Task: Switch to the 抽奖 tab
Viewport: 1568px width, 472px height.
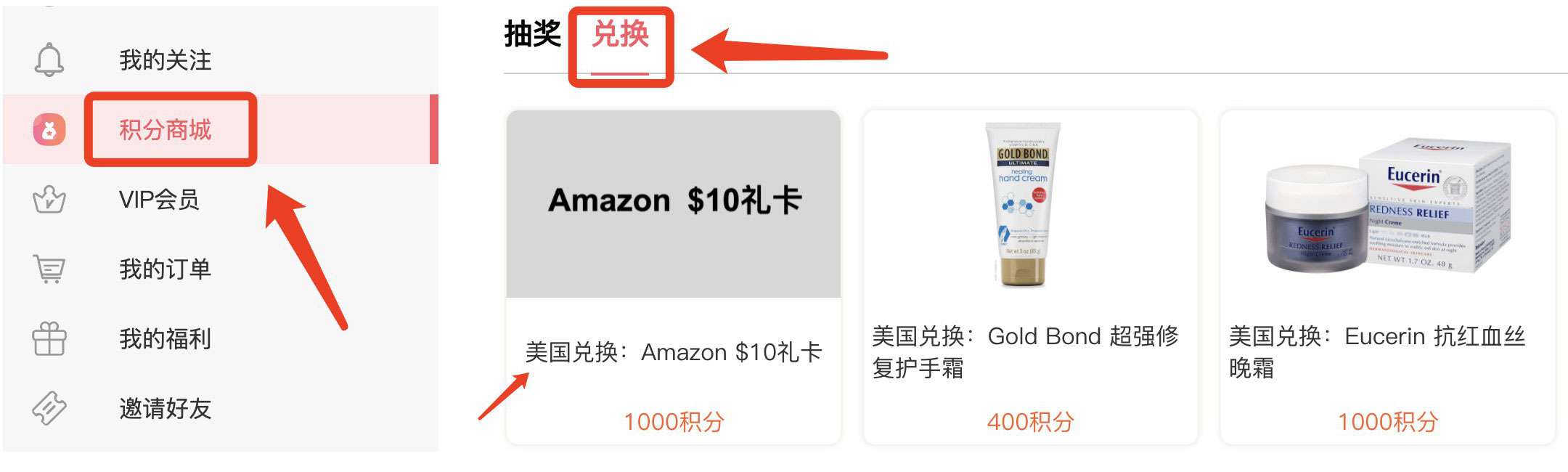Action: [533, 34]
